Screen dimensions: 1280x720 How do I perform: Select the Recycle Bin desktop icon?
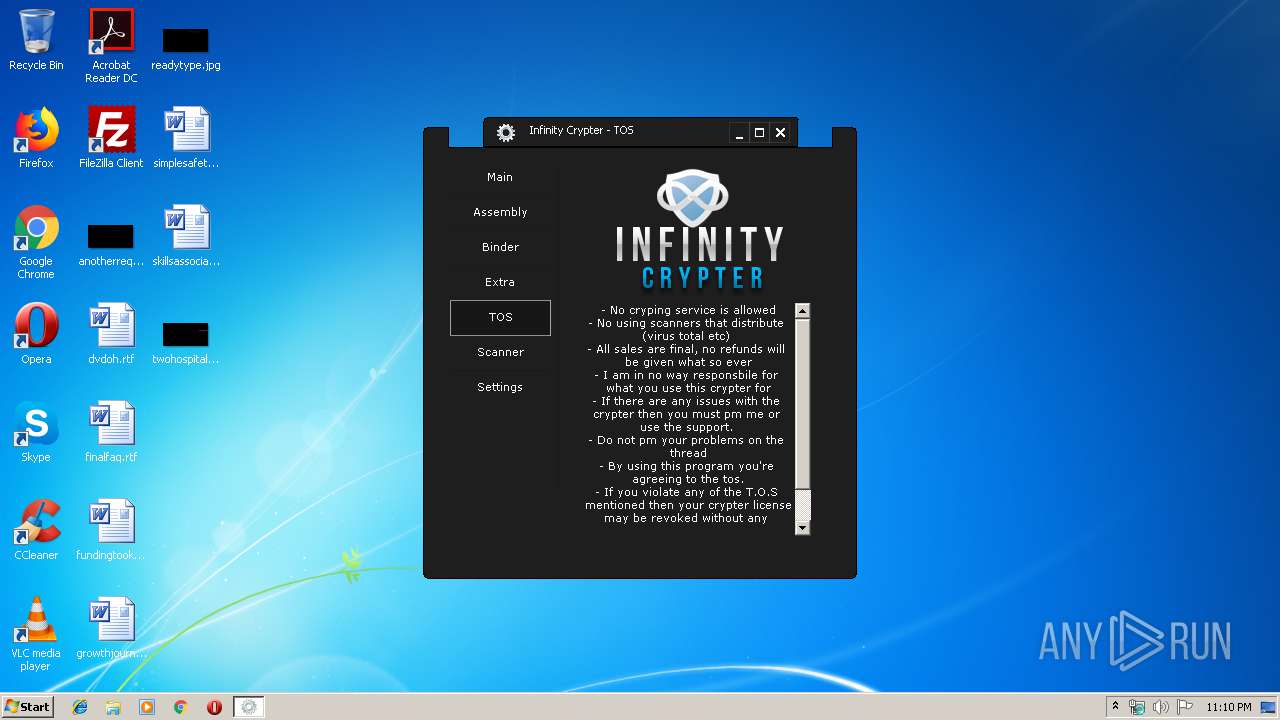tap(36, 41)
